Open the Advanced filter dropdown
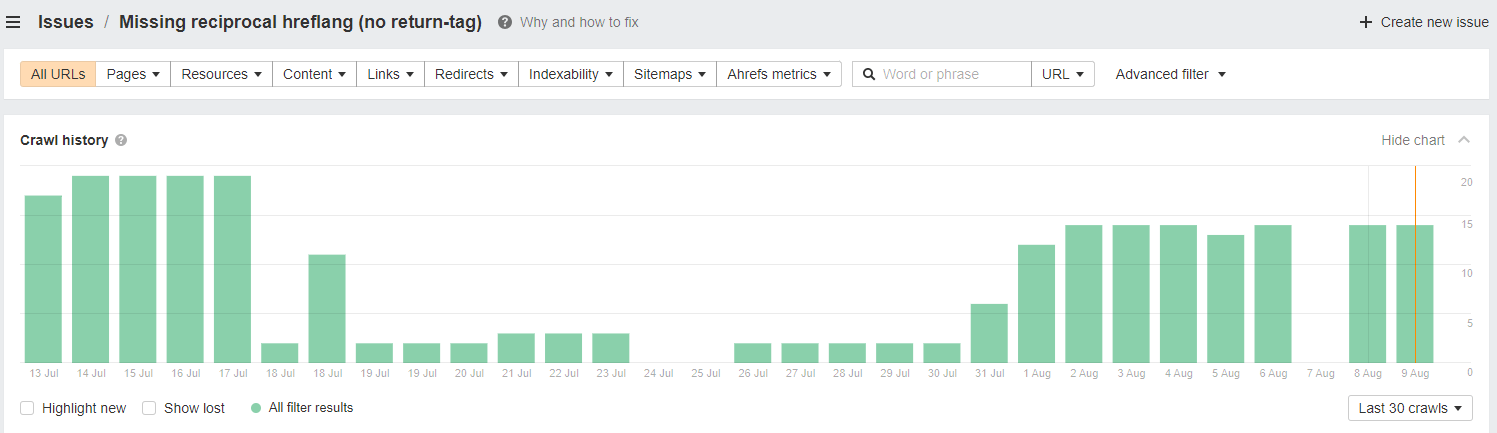The image size is (1497, 433). tap(1170, 74)
